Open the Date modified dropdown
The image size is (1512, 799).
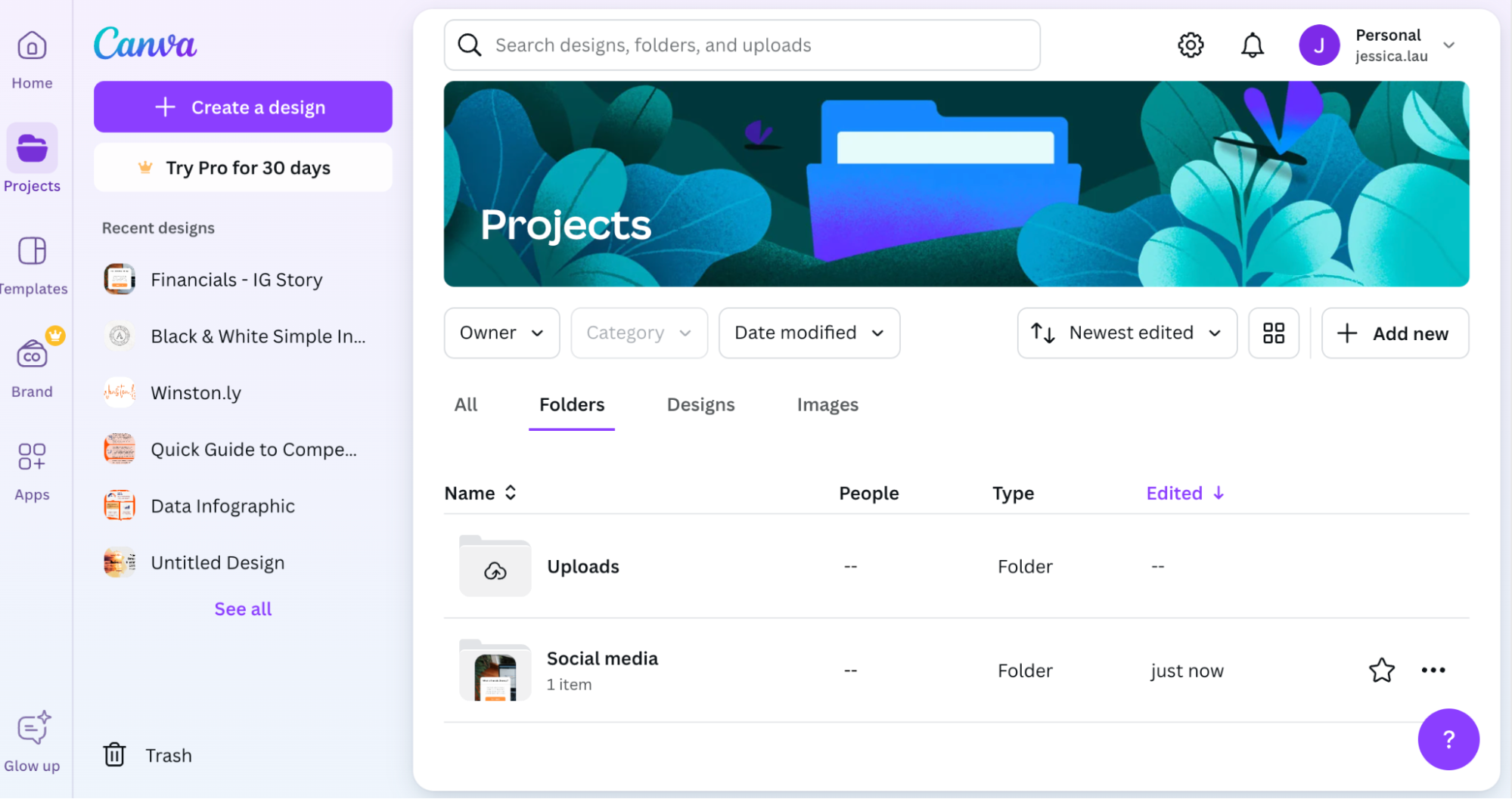[x=809, y=333]
